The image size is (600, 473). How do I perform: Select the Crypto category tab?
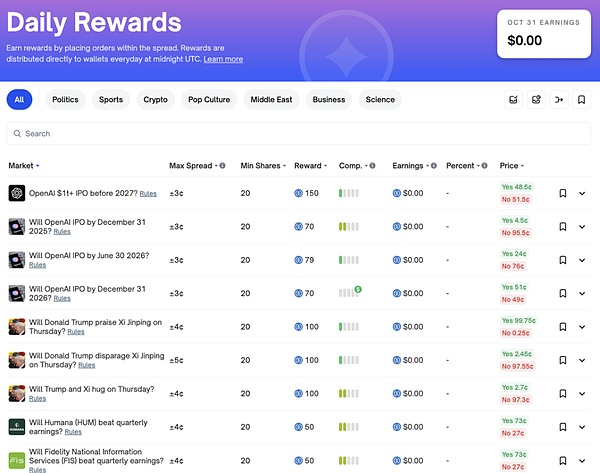[x=155, y=100]
